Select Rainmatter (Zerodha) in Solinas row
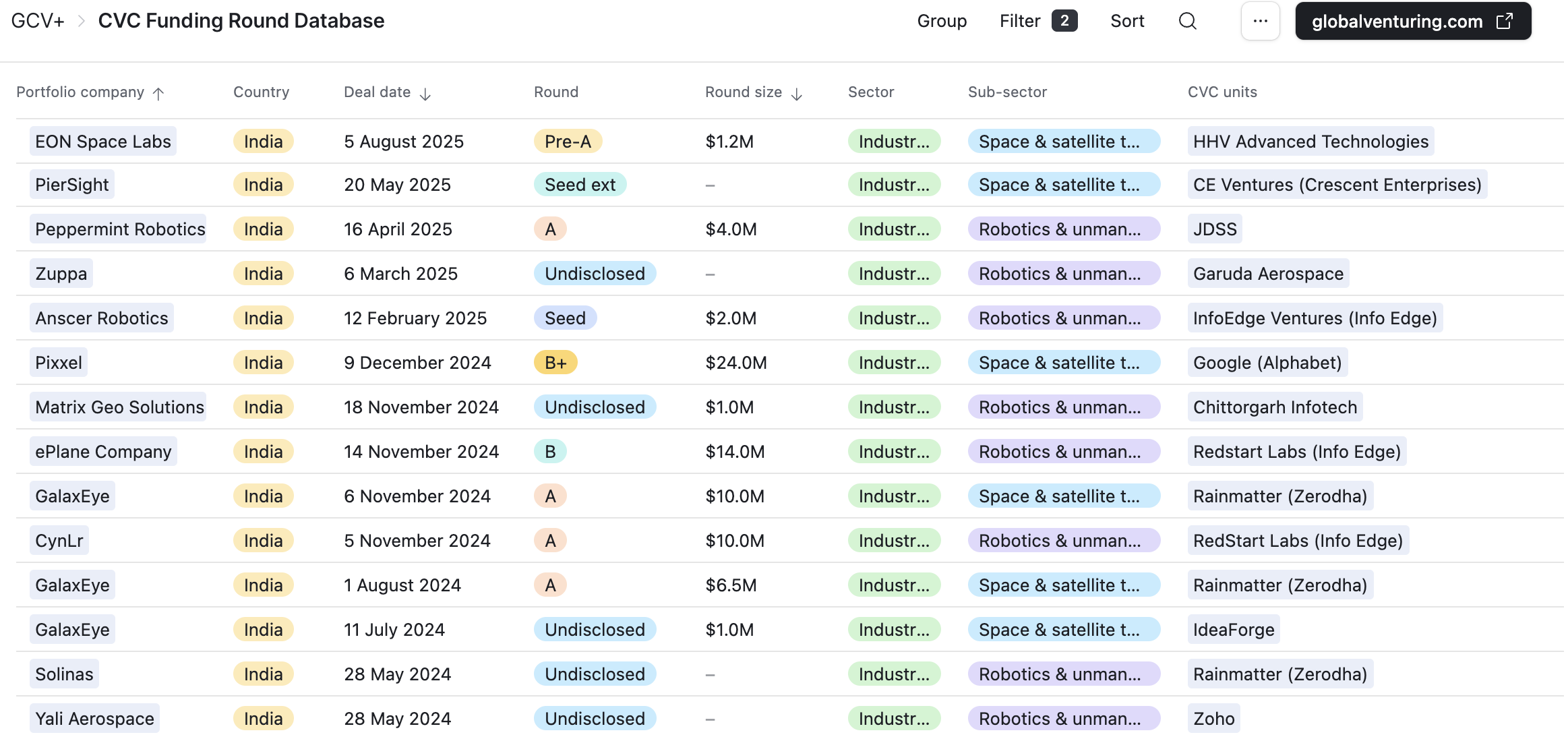Image resolution: width=1568 pixels, height=739 pixels. pos(1279,674)
